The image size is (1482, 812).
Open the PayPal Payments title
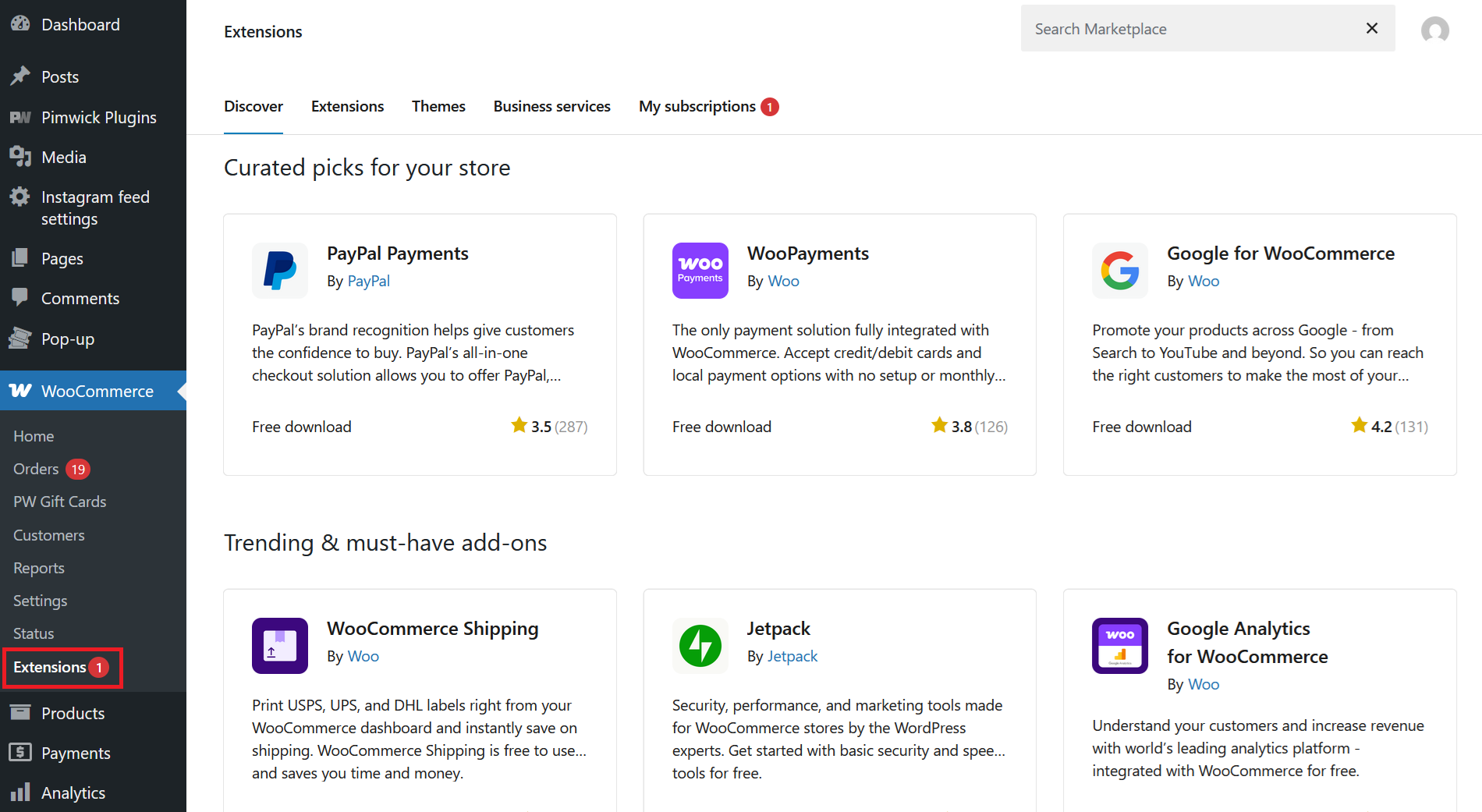coord(397,254)
